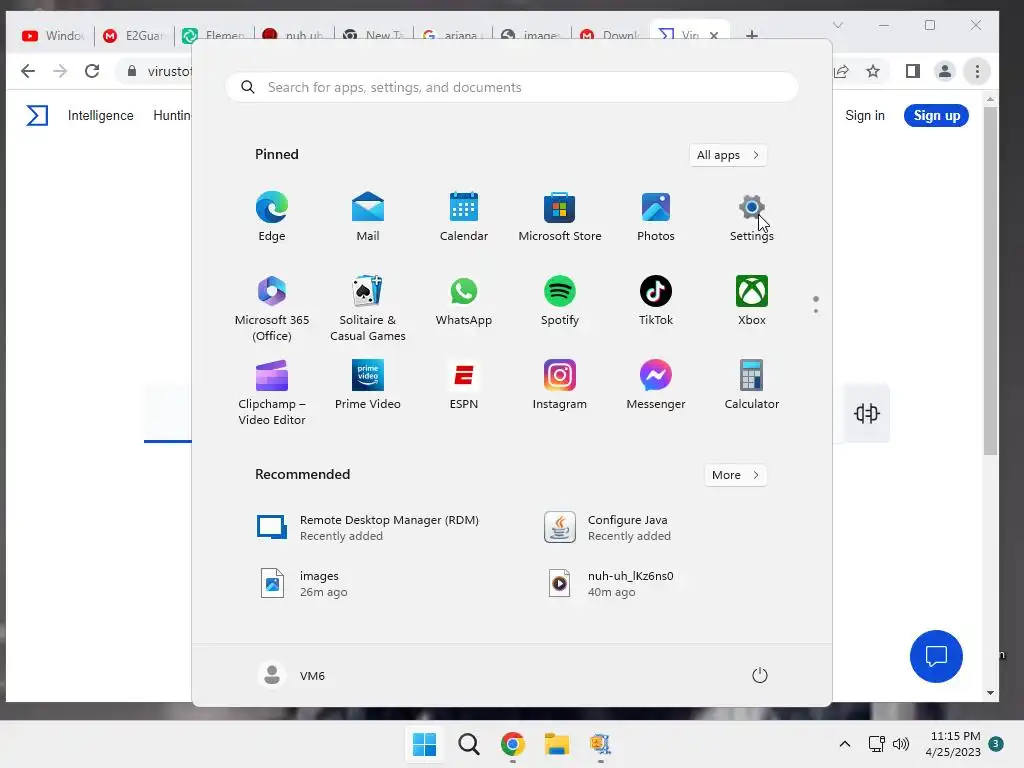This screenshot has width=1024, height=768.
Task: Click the VirusTotal sigma logo
Action: pos(37,116)
